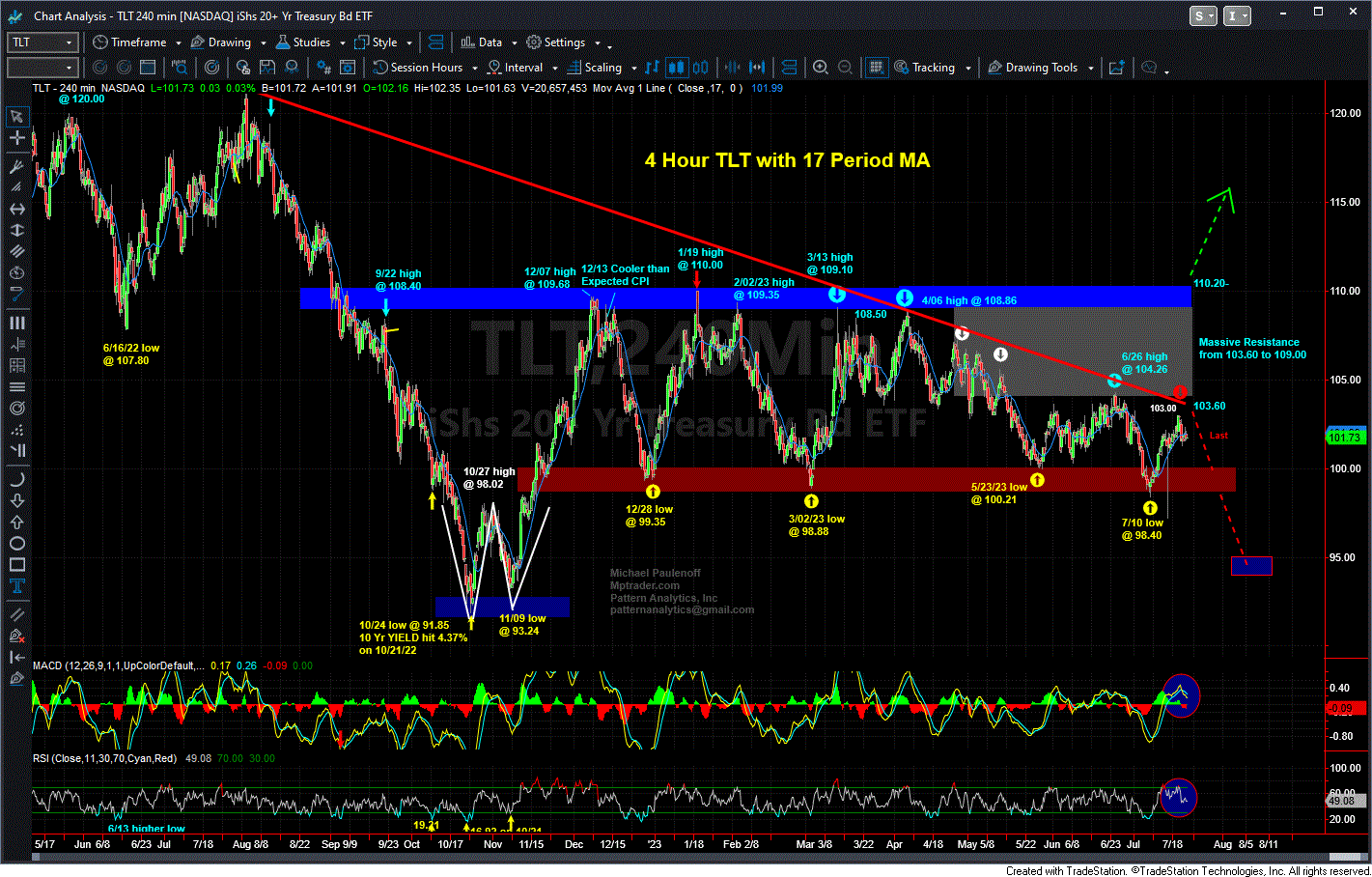Expand the Tracking dropdown arrow
The height and width of the screenshot is (877, 1372).
[x=967, y=68]
